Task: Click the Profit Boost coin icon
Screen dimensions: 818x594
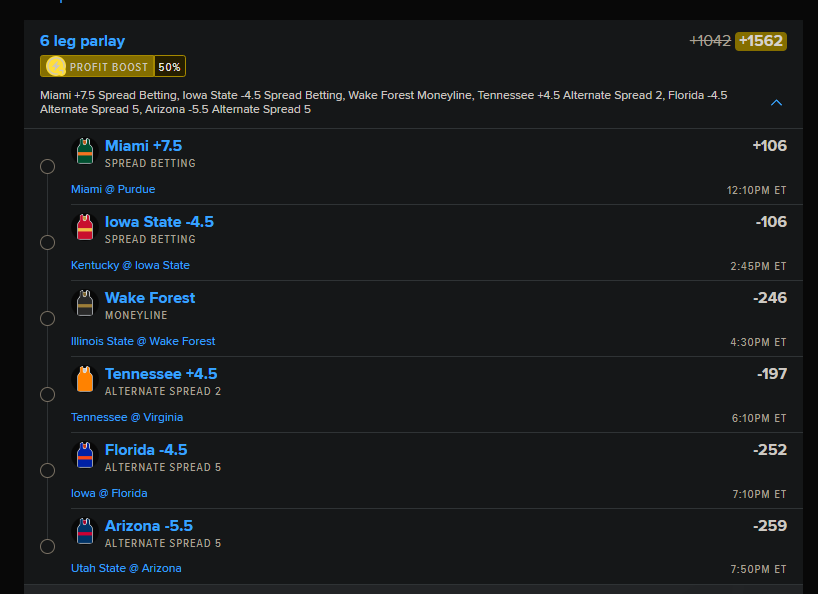Action: coord(56,67)
